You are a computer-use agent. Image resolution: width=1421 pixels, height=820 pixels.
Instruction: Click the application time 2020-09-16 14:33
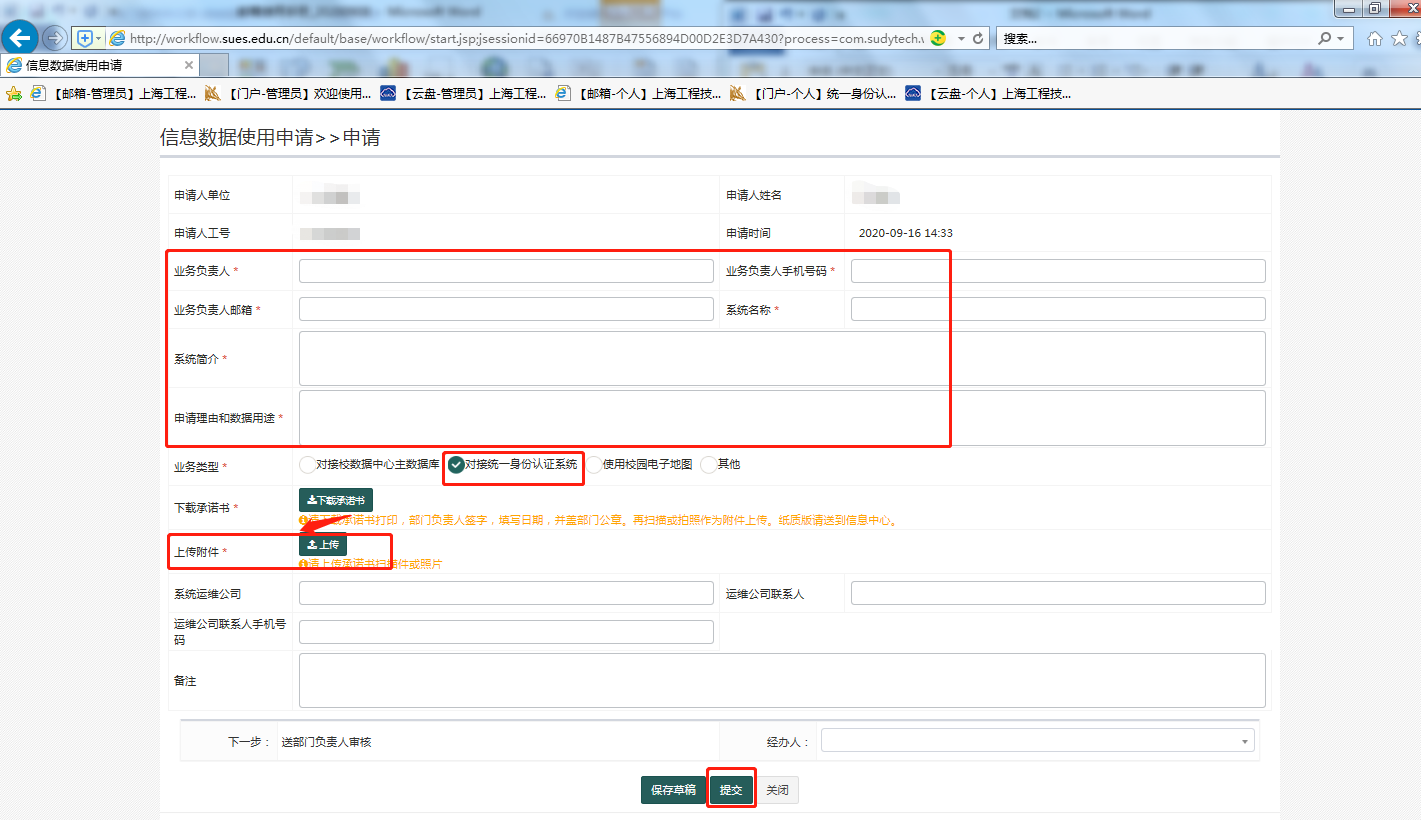point(905,233)
